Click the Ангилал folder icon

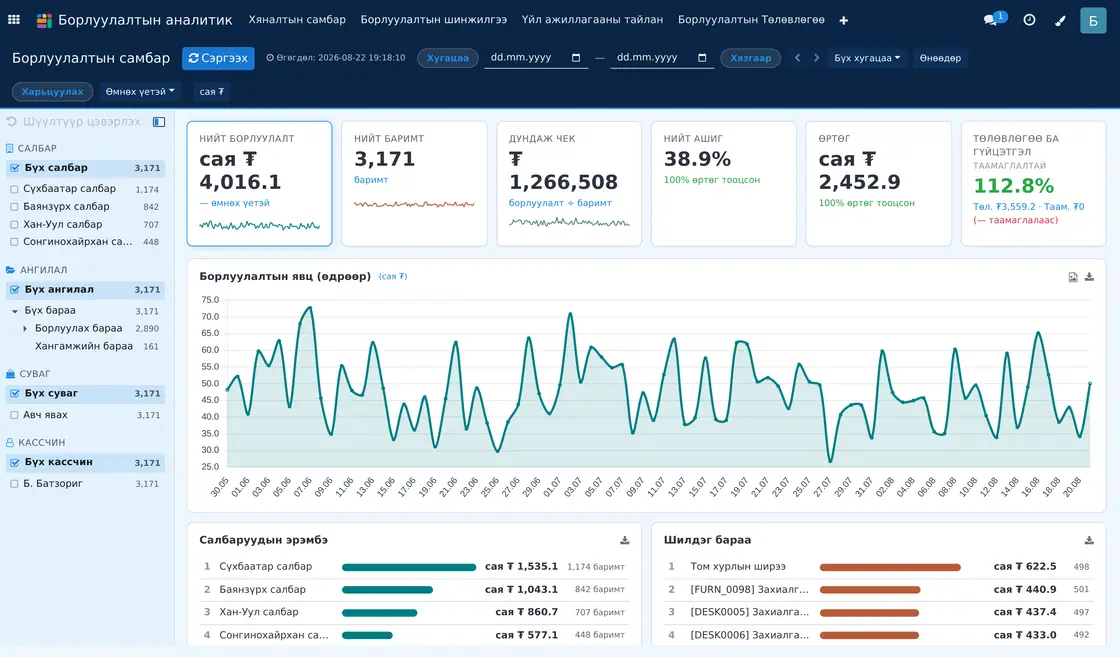coord(11,270)
